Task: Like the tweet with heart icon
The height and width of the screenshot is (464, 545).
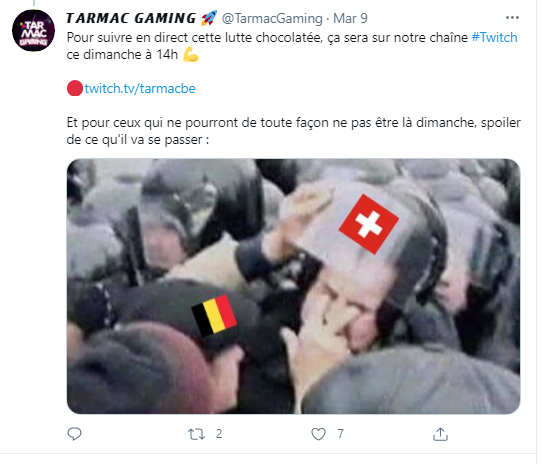Action: click(318, 434)
